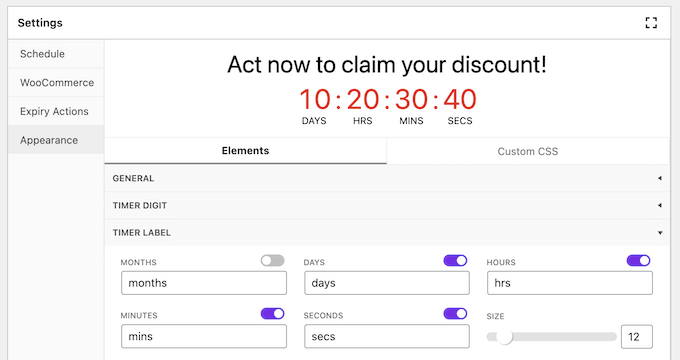
Task: Edit the hrs label text field
Action: click(x=570, y=283)
